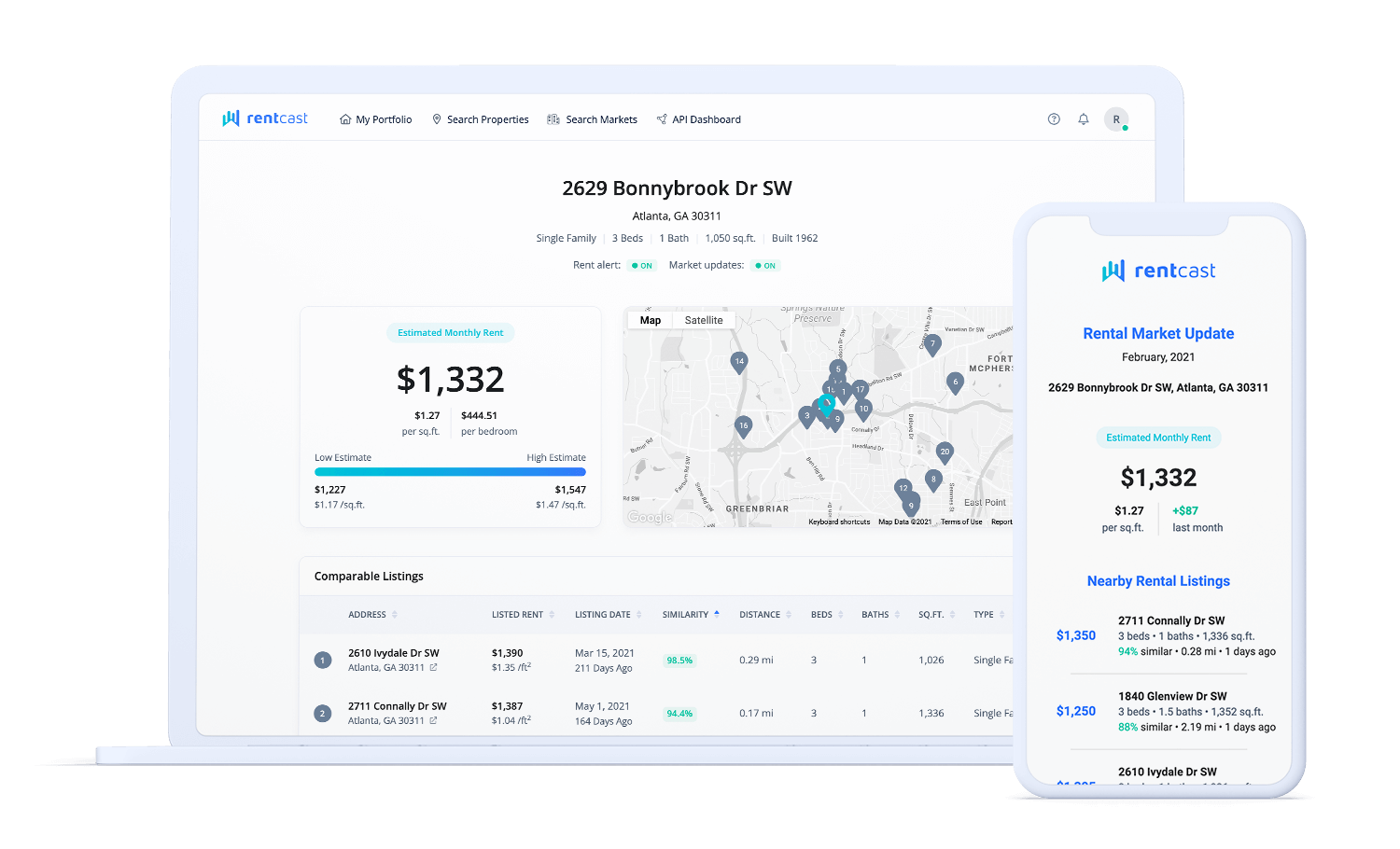
Task: Disable Market updates
Action: (x=764, y=265)
